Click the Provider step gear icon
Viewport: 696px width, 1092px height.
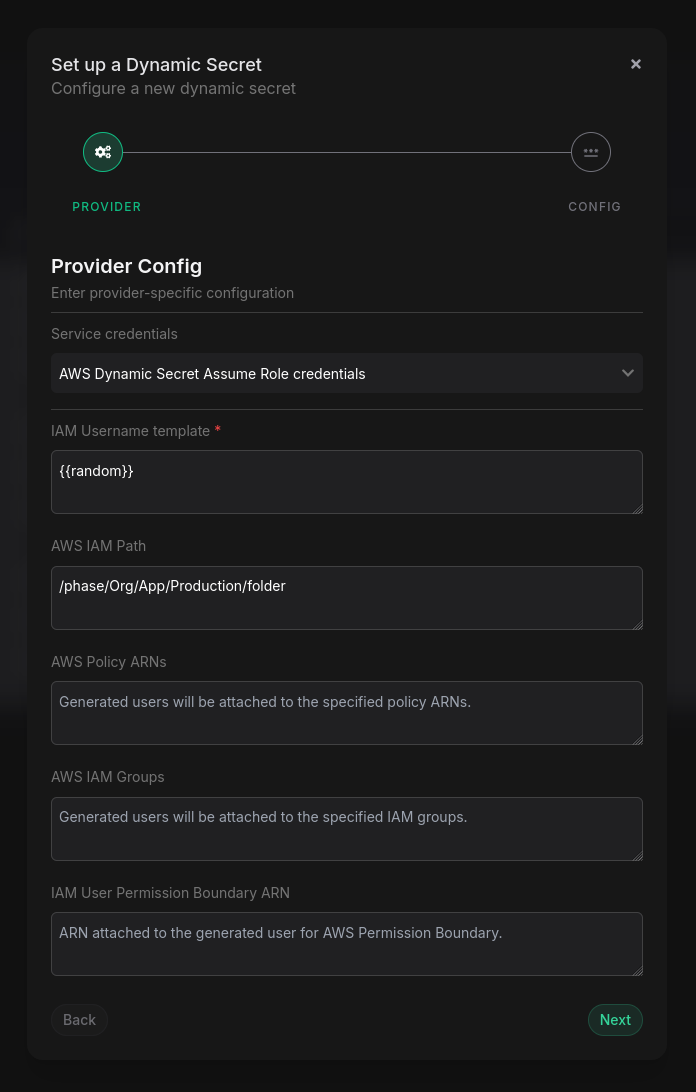click(103, 152)
